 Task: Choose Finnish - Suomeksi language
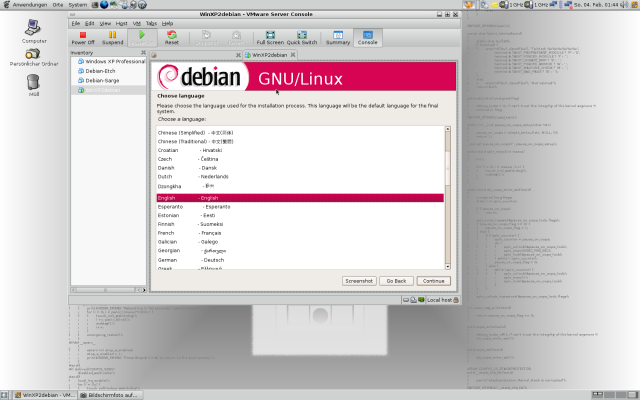point(300,224)
